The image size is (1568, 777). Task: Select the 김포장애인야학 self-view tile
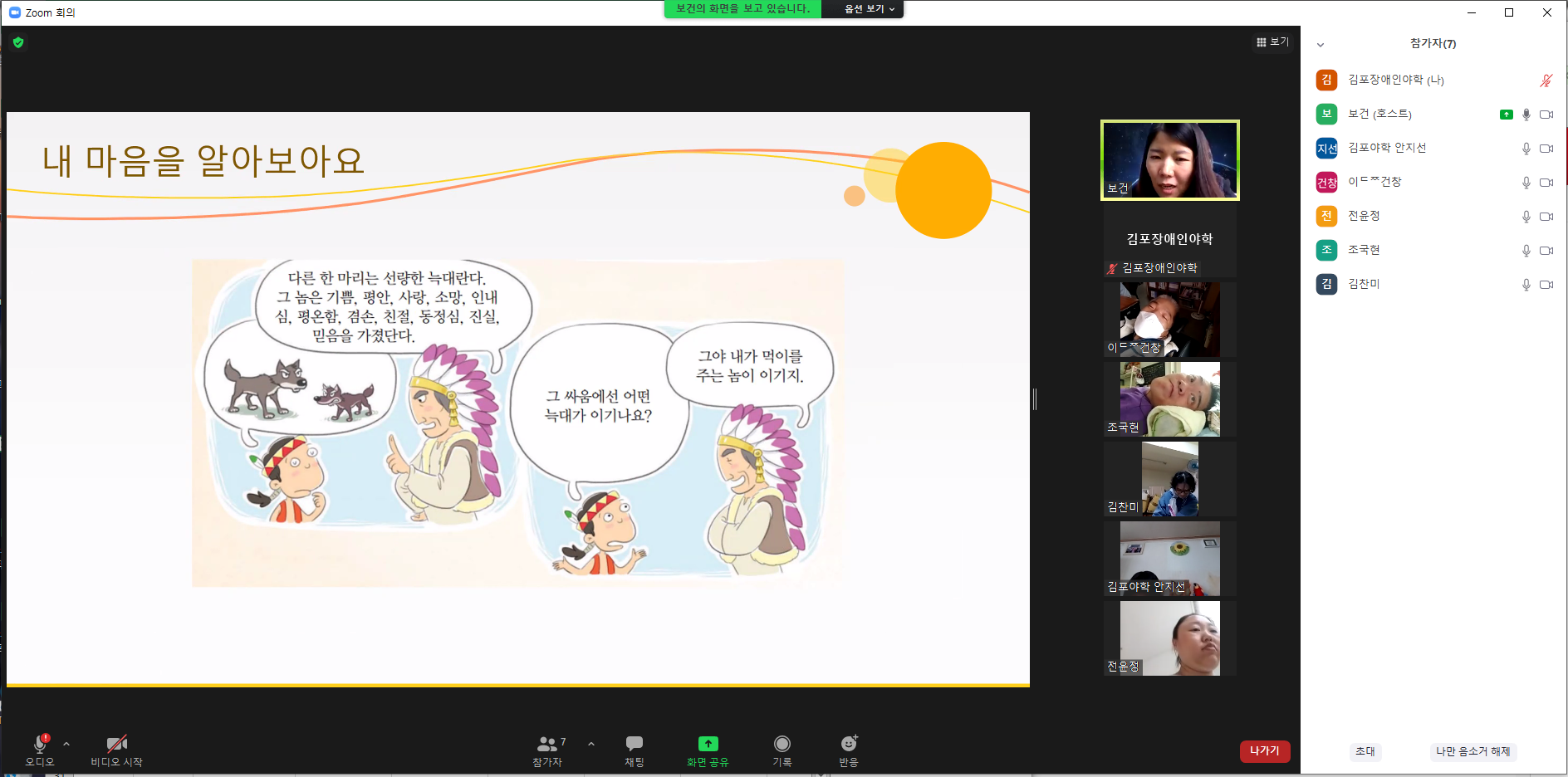coord(1169,241)
